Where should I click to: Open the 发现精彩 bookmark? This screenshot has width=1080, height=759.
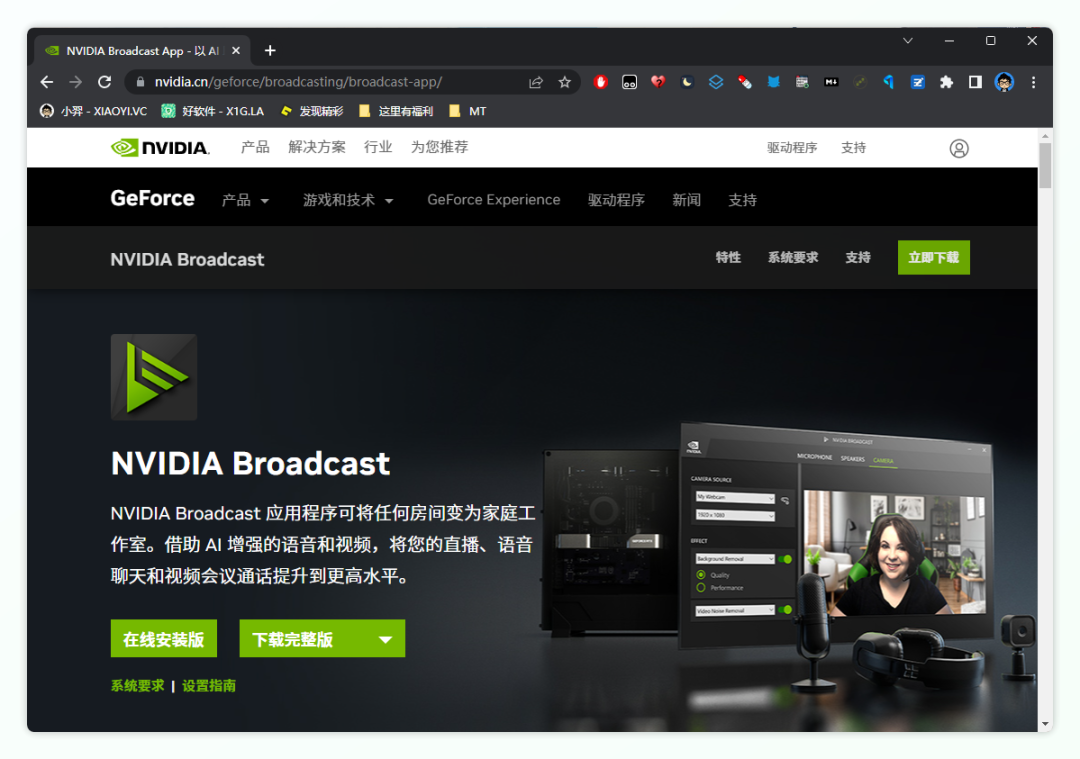pyautogui.click(x=311, y=111)
